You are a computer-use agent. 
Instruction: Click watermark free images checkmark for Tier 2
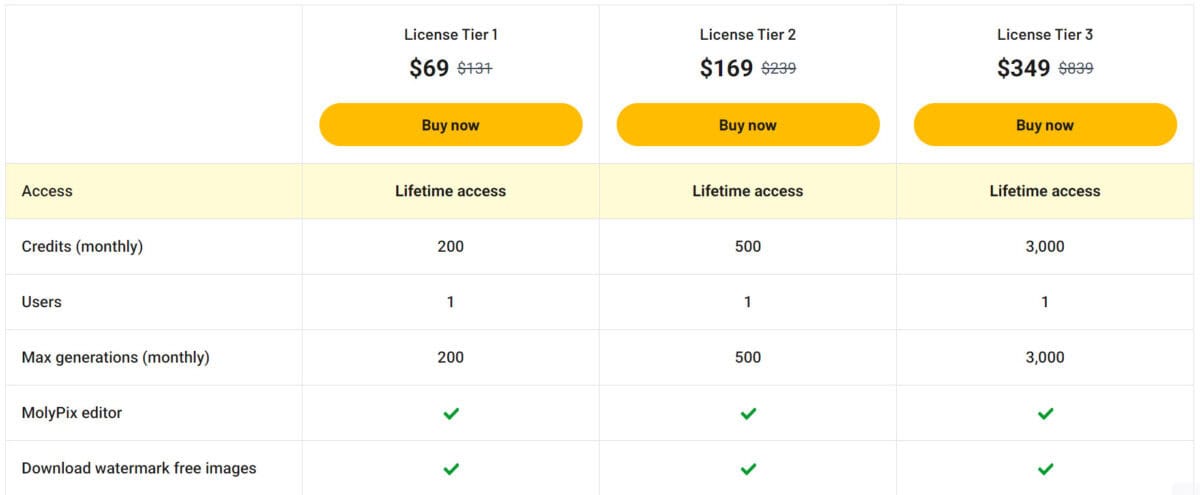(x=748, y=468)
